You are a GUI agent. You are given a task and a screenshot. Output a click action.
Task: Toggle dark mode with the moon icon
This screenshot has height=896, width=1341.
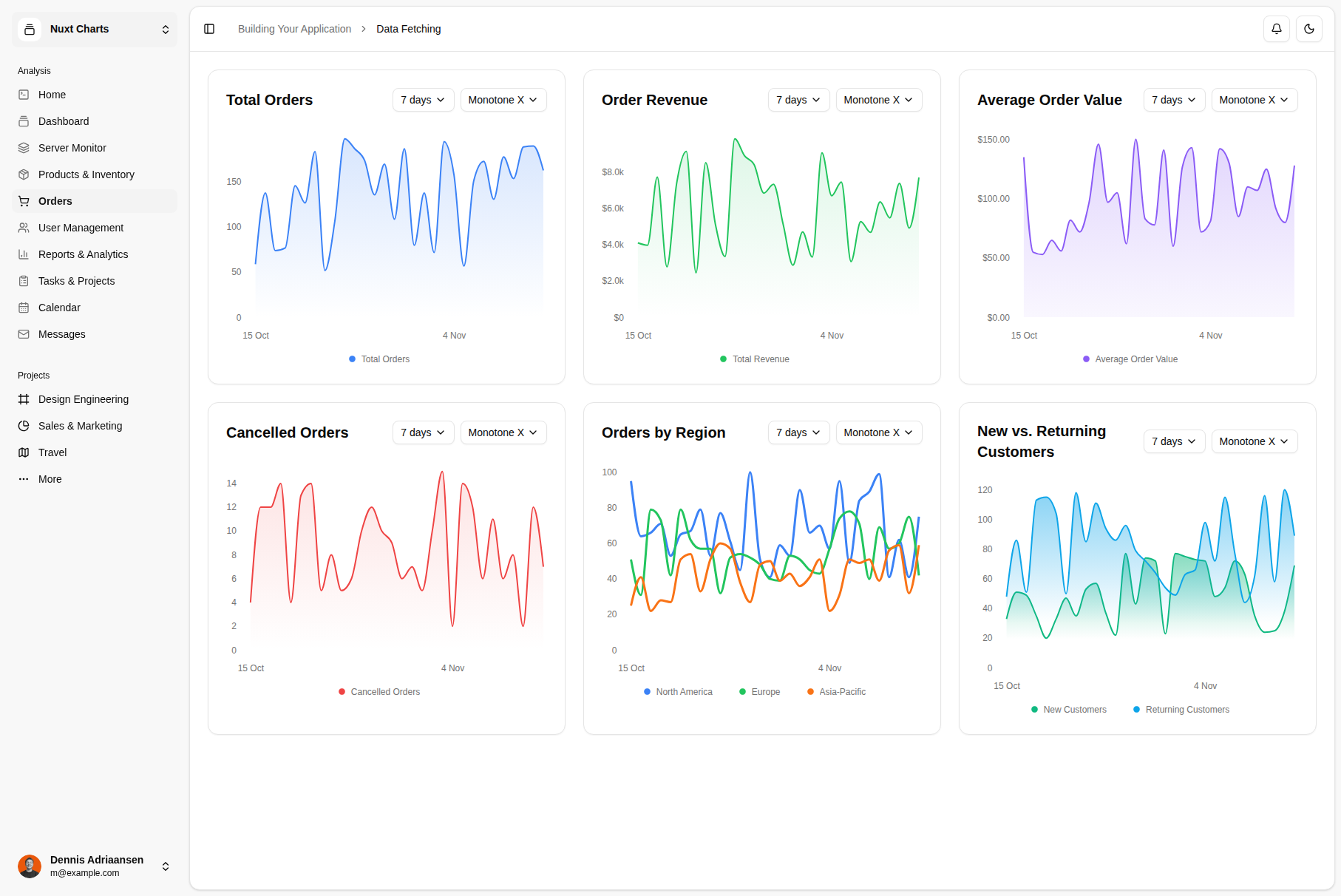click(1308, 29)
